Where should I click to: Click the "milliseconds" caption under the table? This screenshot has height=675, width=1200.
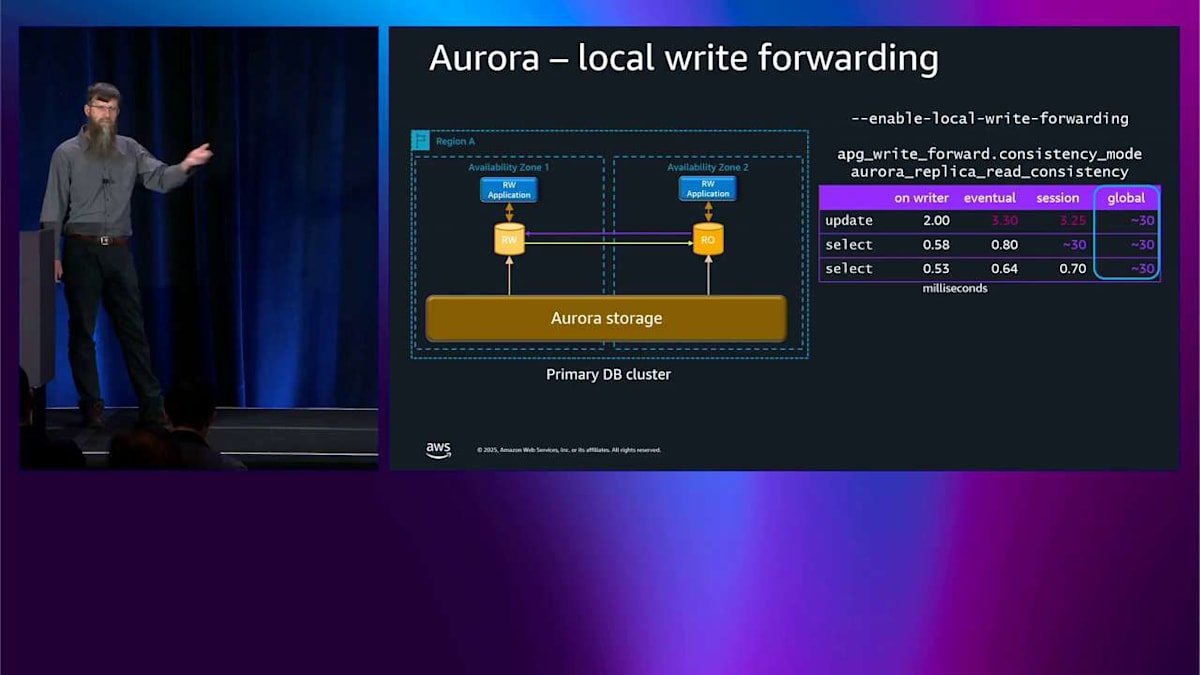pos(955,288)
